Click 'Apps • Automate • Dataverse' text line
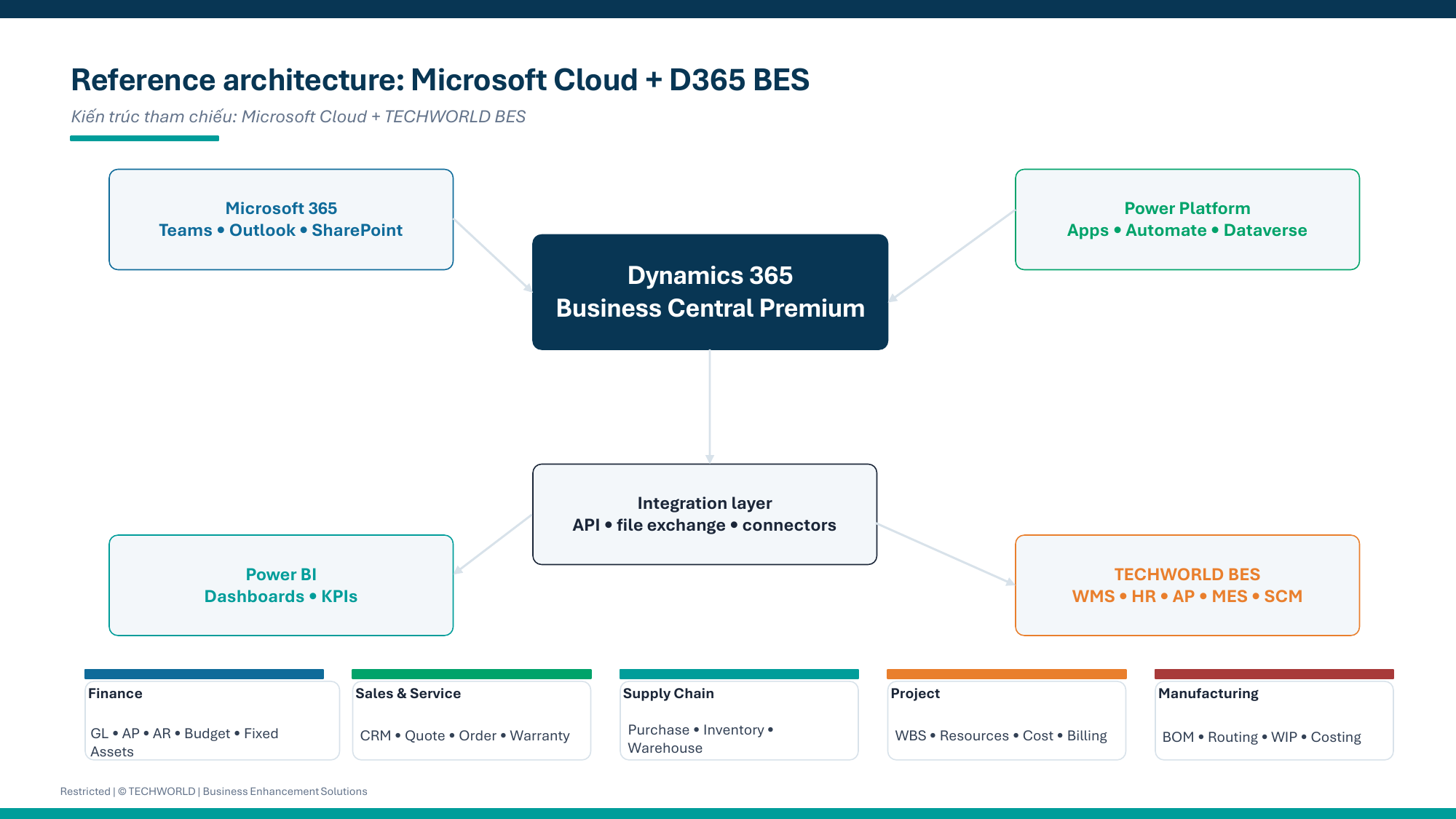The width and height of the screenshot is (1456, 819). [x=1187, y=230]
